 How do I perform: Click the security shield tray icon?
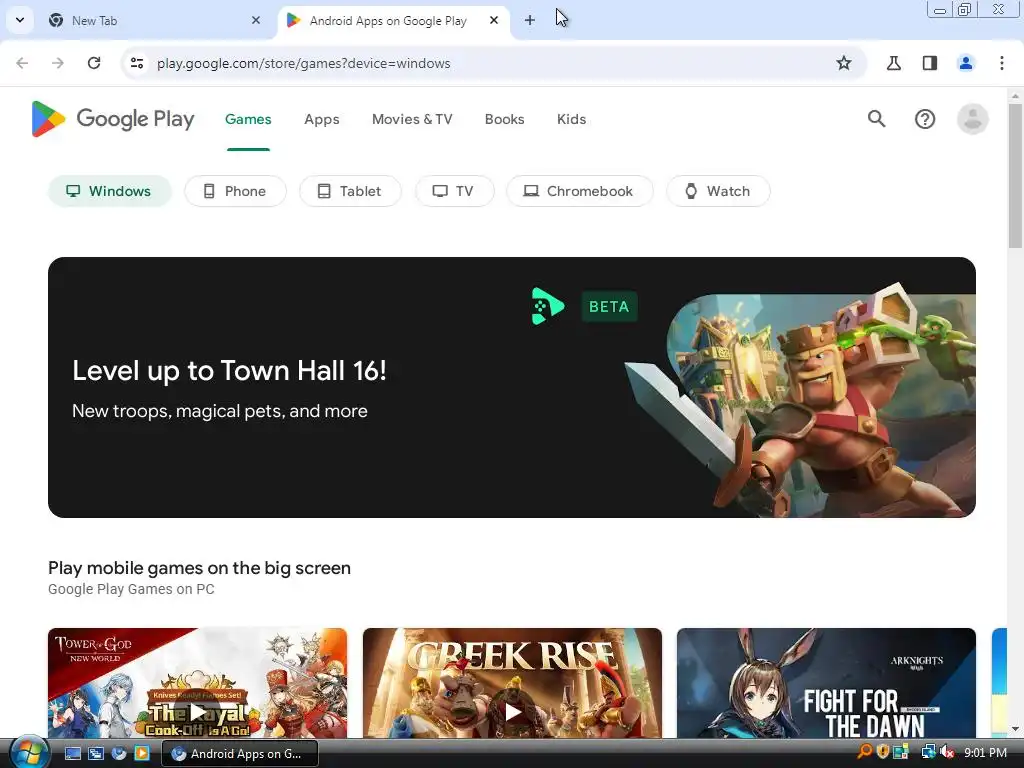883,752
